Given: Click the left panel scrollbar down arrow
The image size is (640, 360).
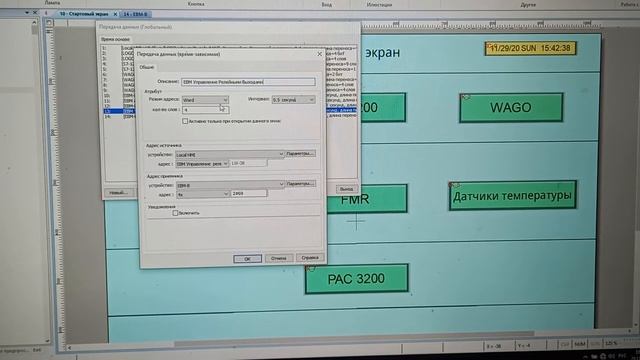Looking at the screenshot, I should pyautogui.click(x=47, y=340).
